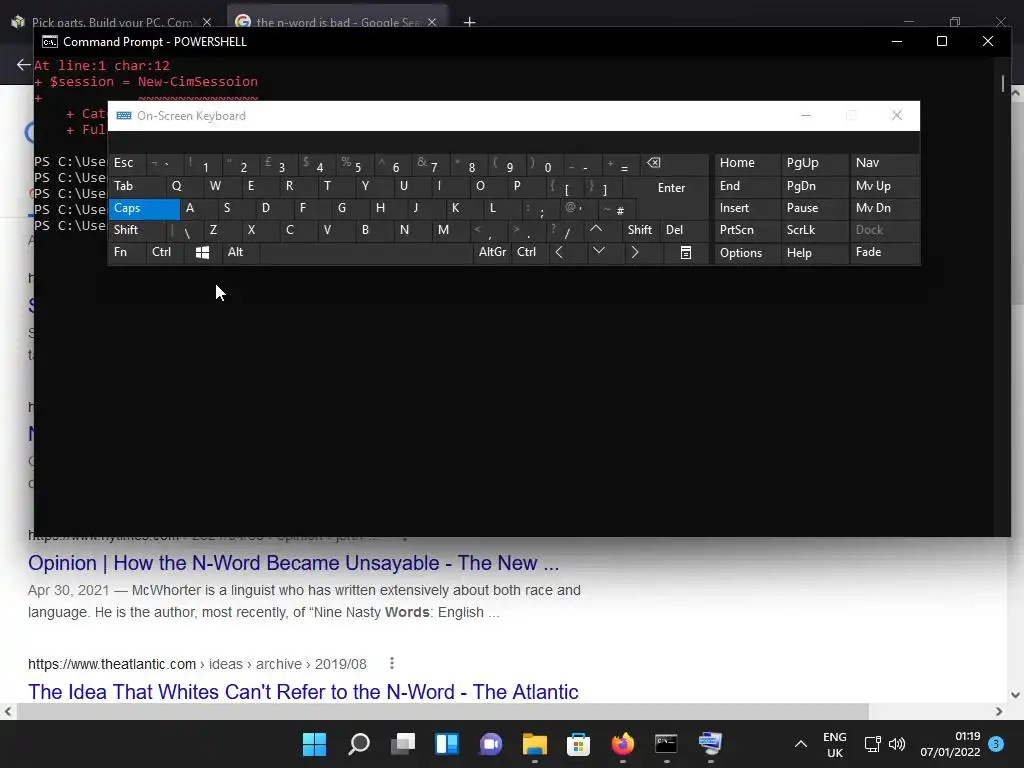Screen dimensions: 1024x768
Task: Open the Windows Start menu in taskbar
Action: click(x=314, y=744)
